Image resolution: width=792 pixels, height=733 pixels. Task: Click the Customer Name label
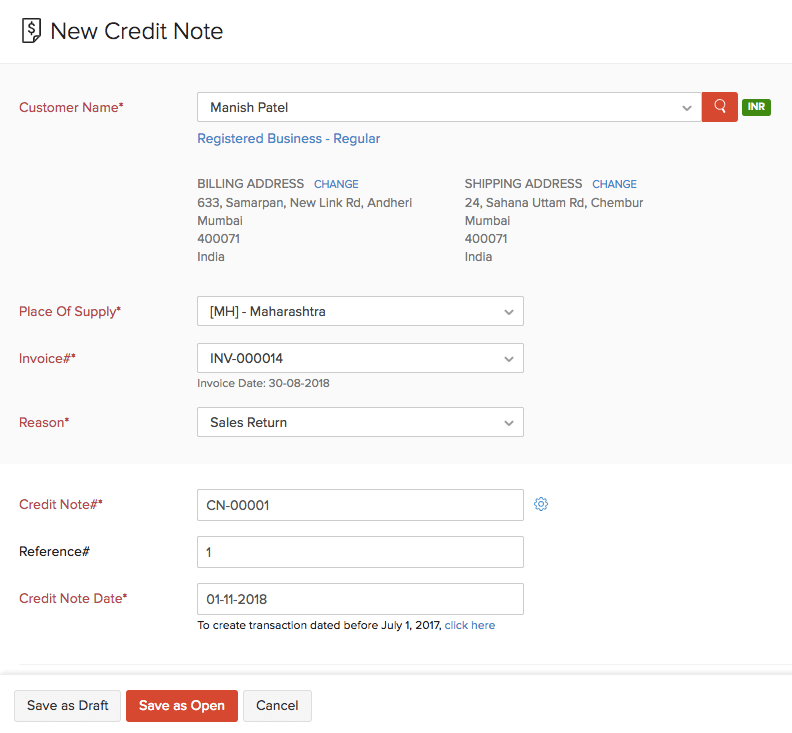pos(71,107)
